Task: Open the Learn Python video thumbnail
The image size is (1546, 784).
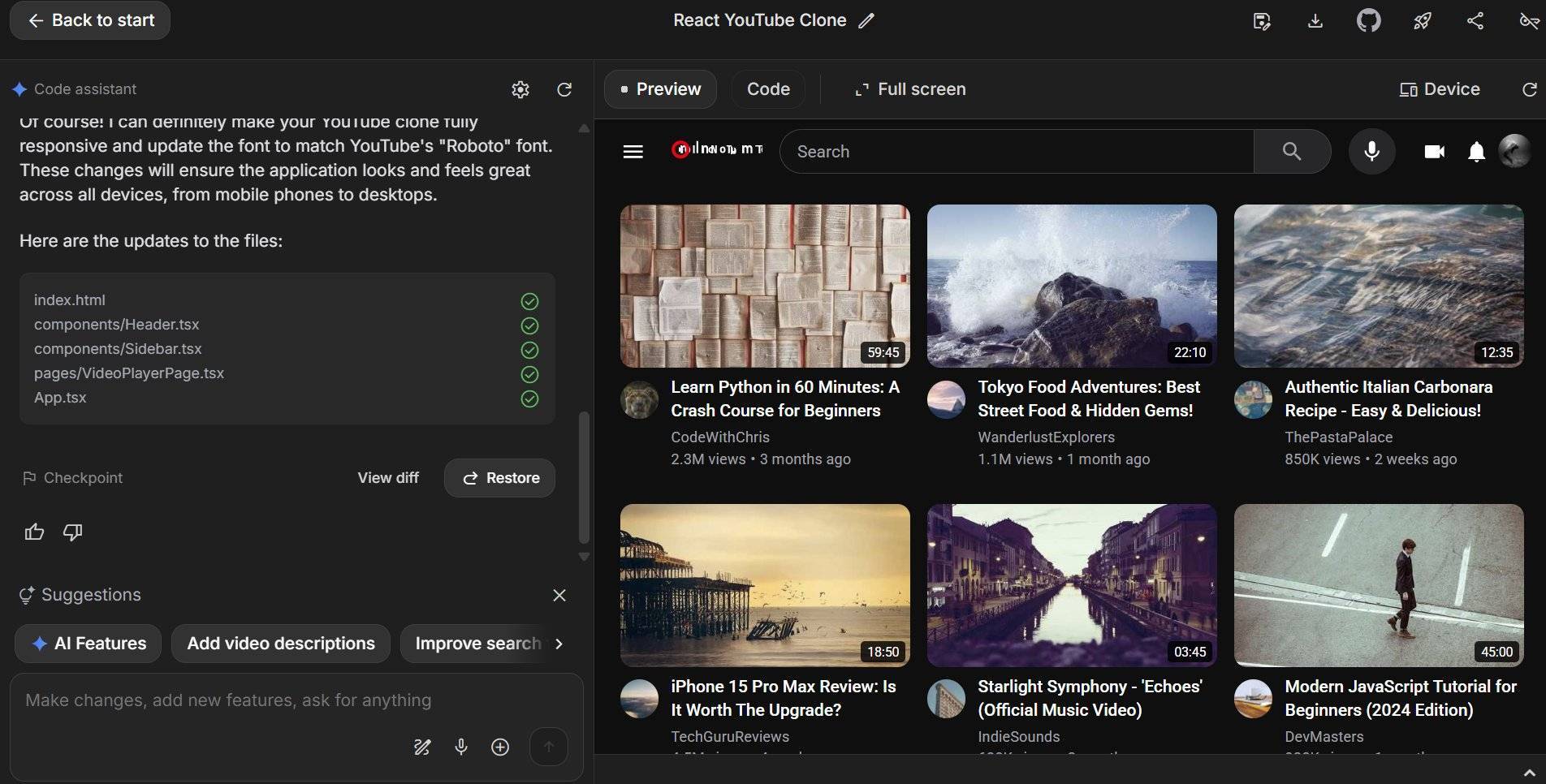Action: 764,286
